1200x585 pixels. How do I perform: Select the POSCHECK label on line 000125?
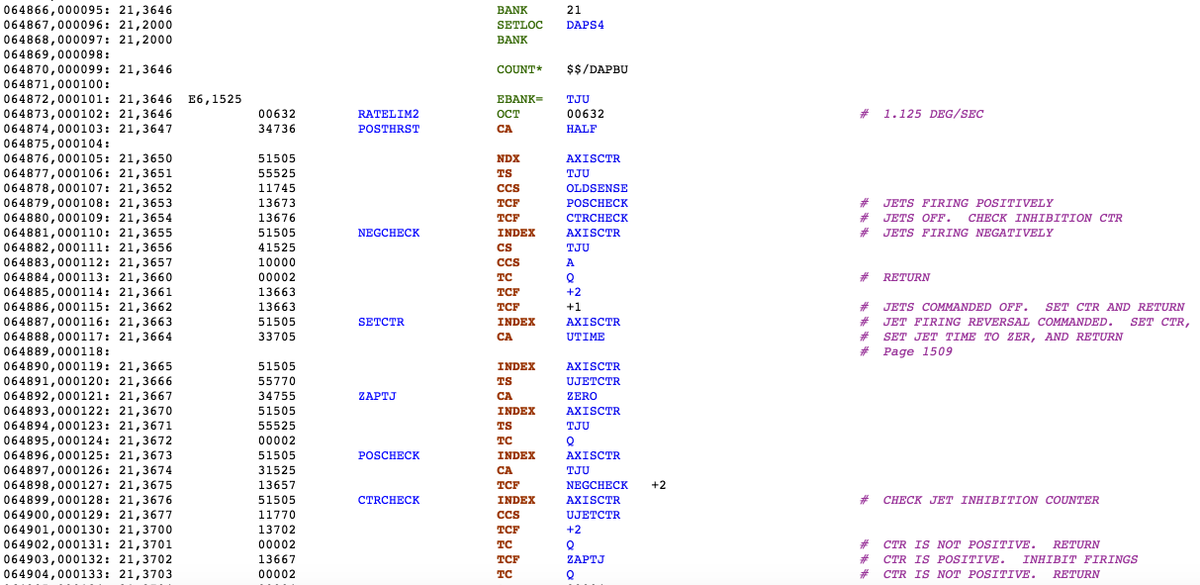[x=388, y=456]
